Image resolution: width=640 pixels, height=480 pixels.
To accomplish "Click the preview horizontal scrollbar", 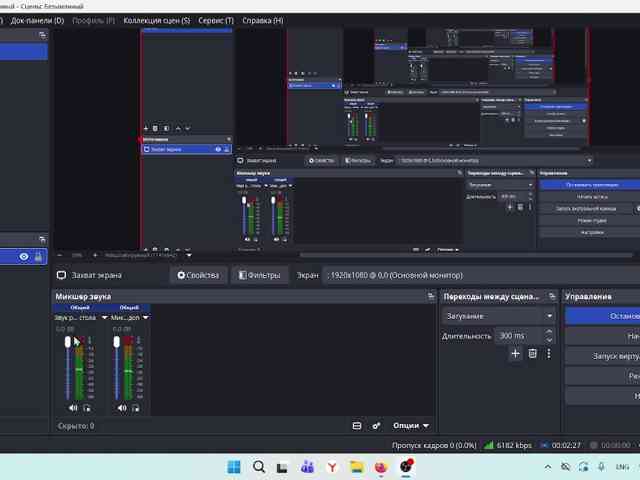I will click(465, 255).
